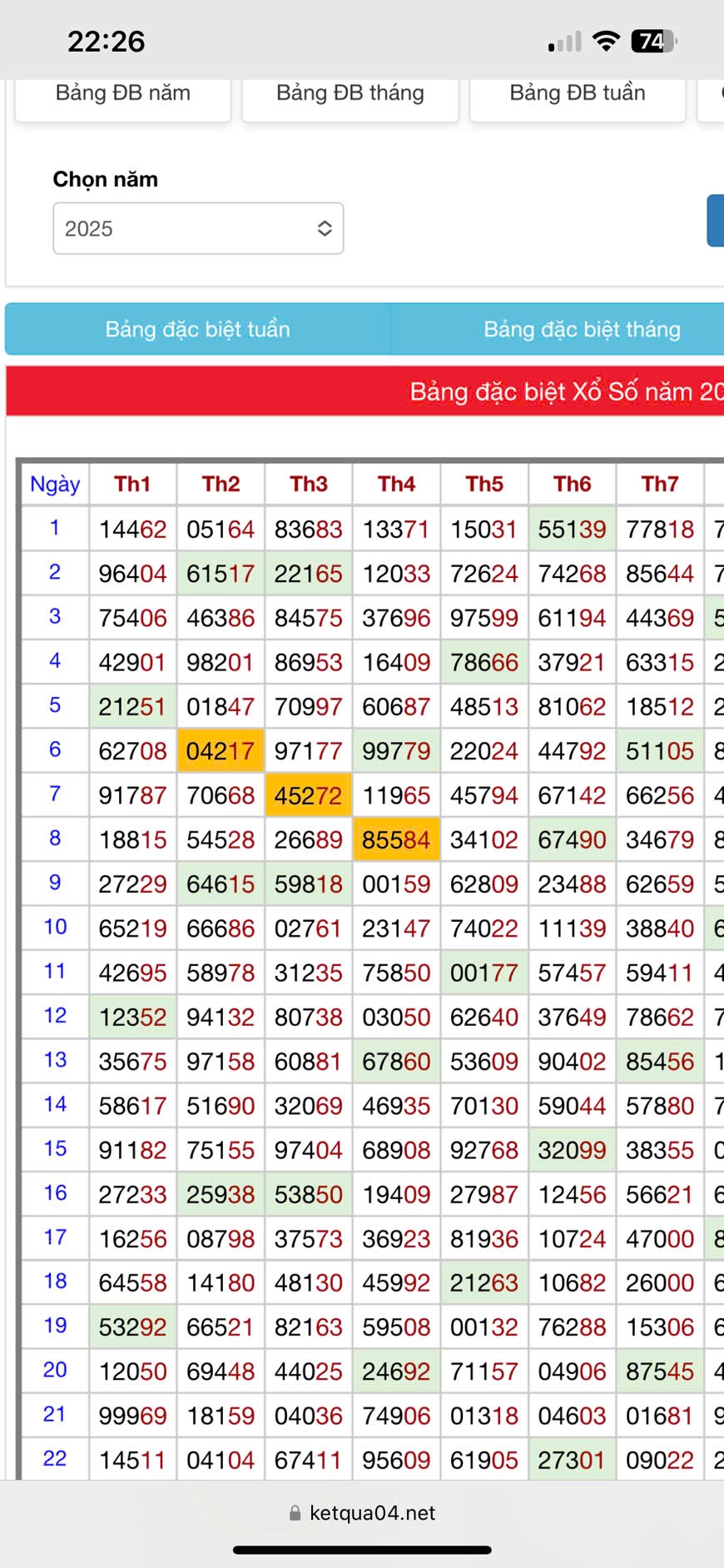This screenshot has height=1568, width=724.
Task: Click the orange highlighted cell 85584
Action: (396, 839)
